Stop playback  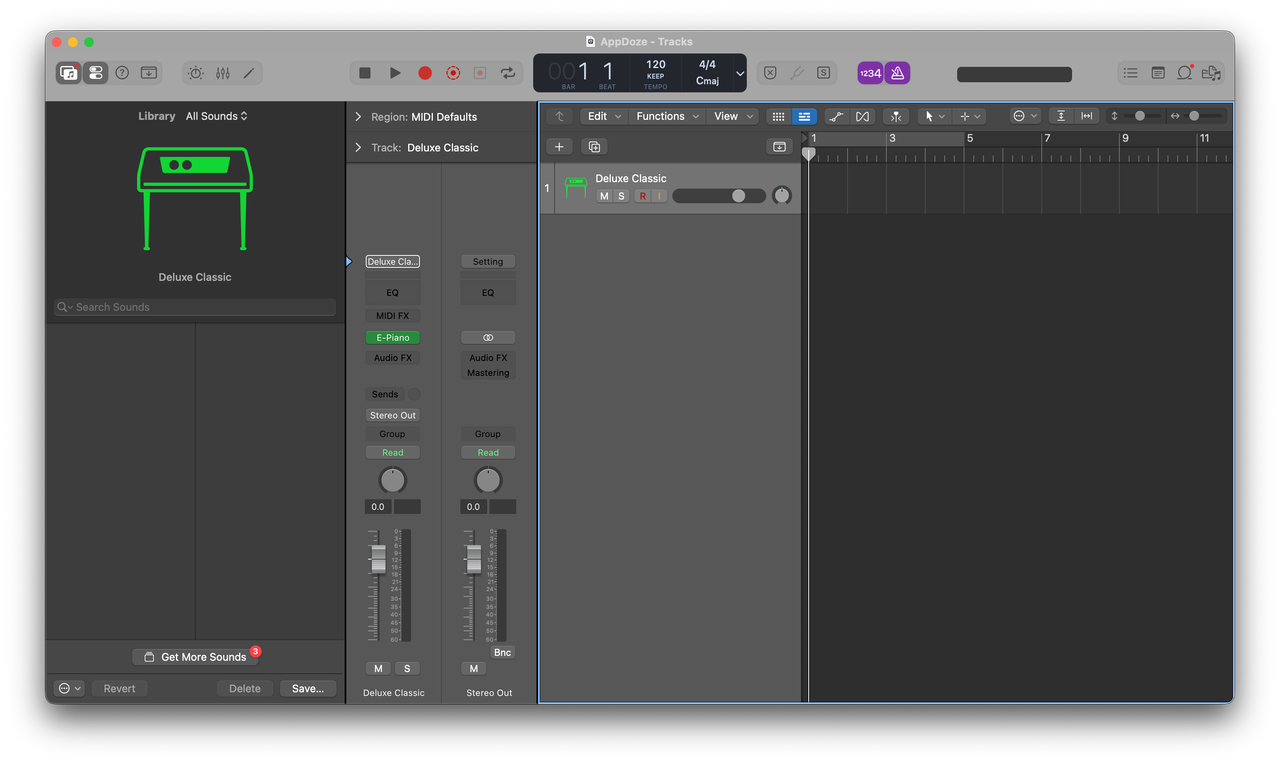tap(365, 73)
